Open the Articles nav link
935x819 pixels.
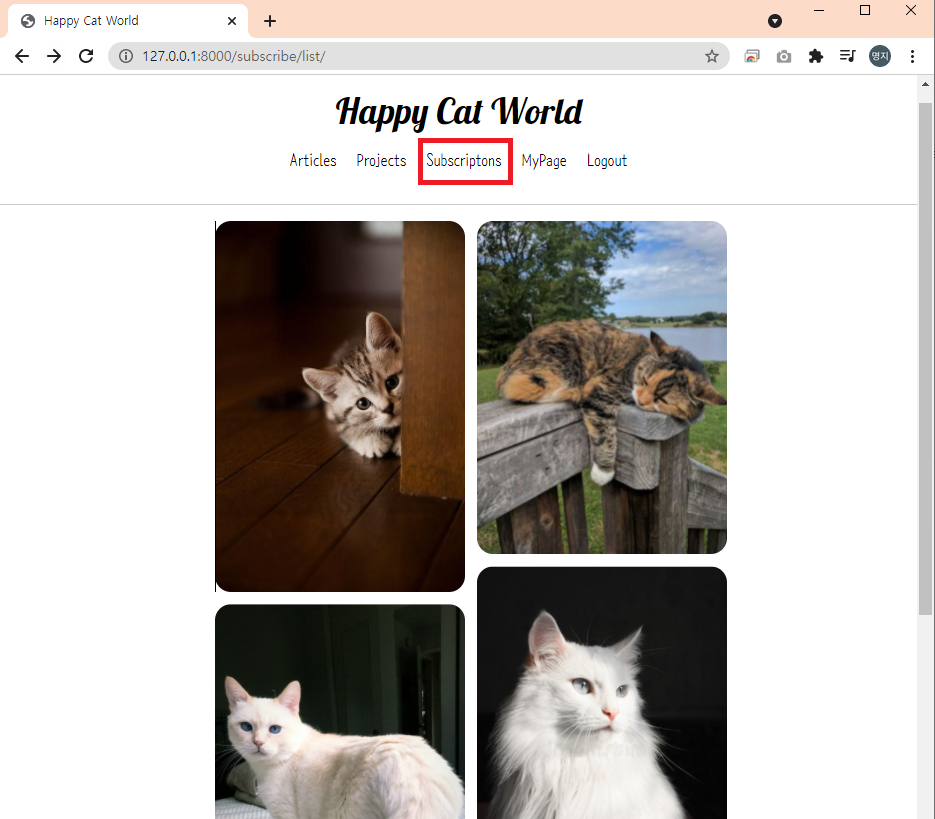[313, 160]
